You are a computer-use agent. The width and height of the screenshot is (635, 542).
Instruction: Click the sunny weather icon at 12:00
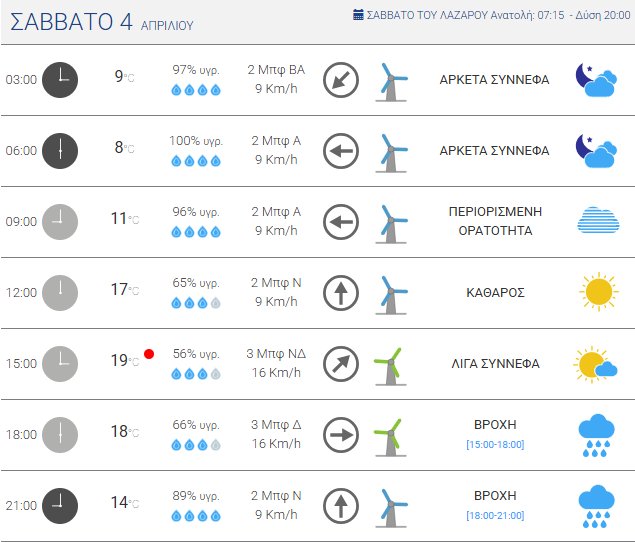pos(597,292)
